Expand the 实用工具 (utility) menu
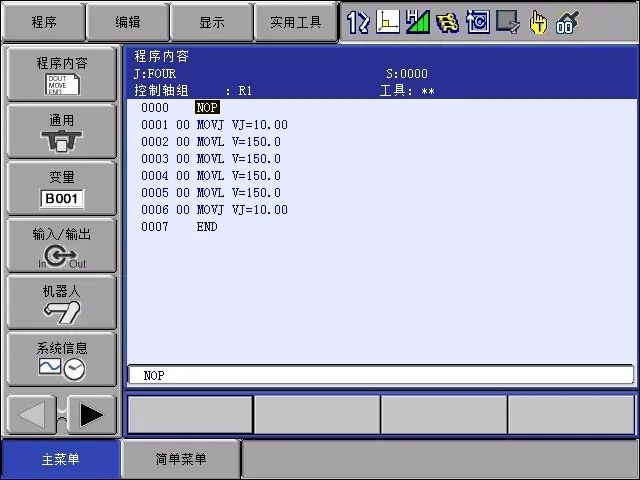 pos(295,21)
